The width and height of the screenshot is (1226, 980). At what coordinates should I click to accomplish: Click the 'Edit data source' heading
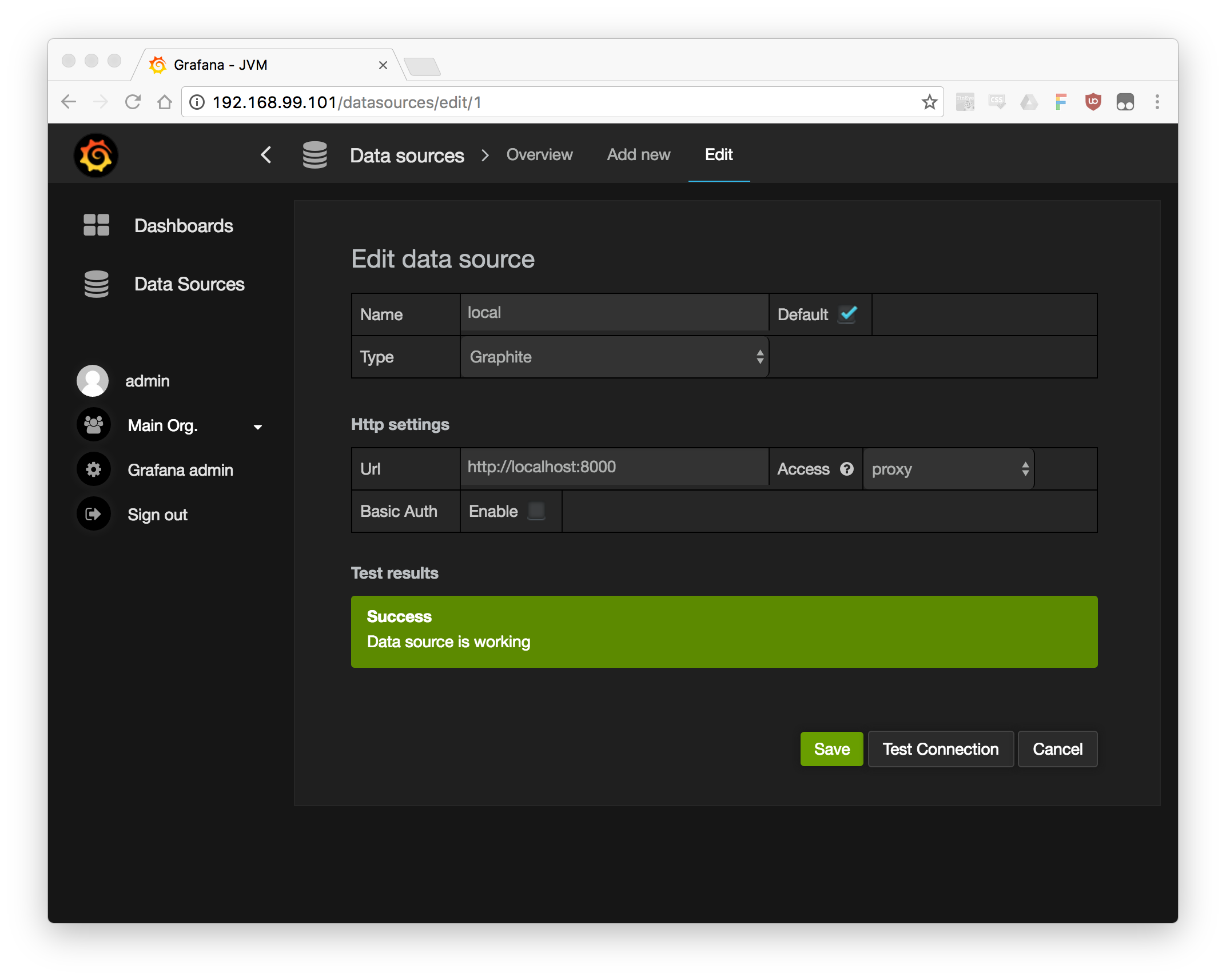click(x=443, y=259)
